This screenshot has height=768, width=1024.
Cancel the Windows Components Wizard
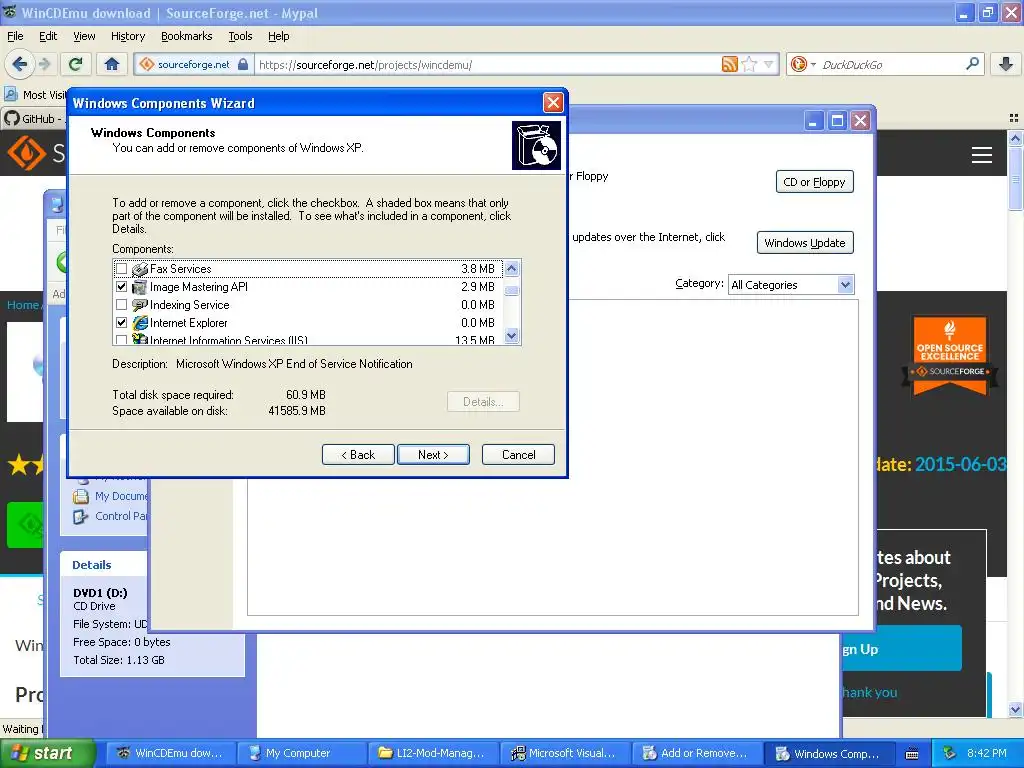(519, 455)
